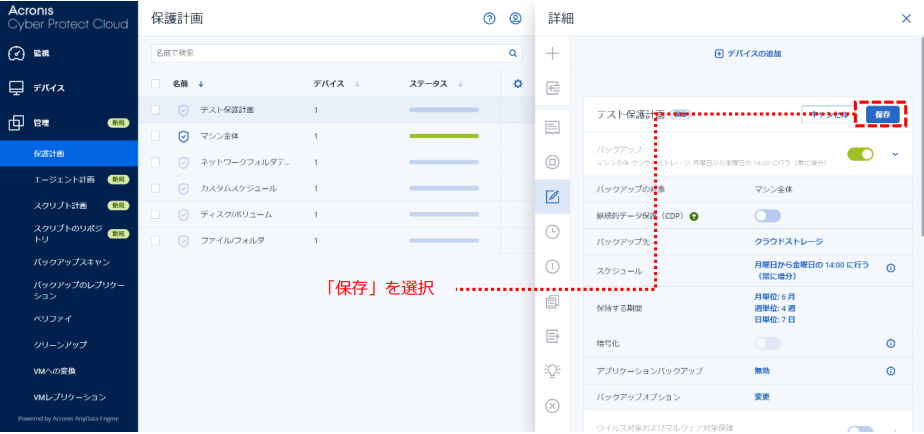This screenshot has width=924, height=434.
Task: Enable the 継続的データ保護 (CDP) switch
Action: click(767, 215)
